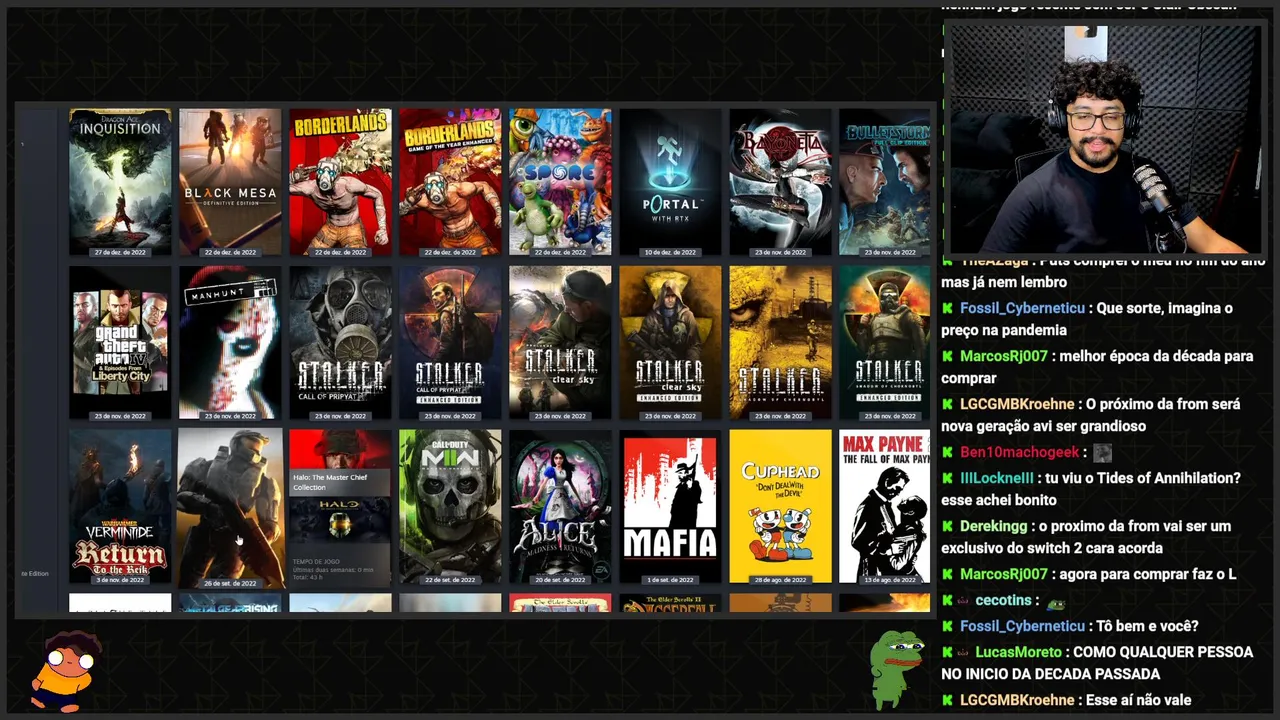Open Call of Duty MWII cover
The width and height of the screenshot is (1280, 720).
(x=450, y=507)
